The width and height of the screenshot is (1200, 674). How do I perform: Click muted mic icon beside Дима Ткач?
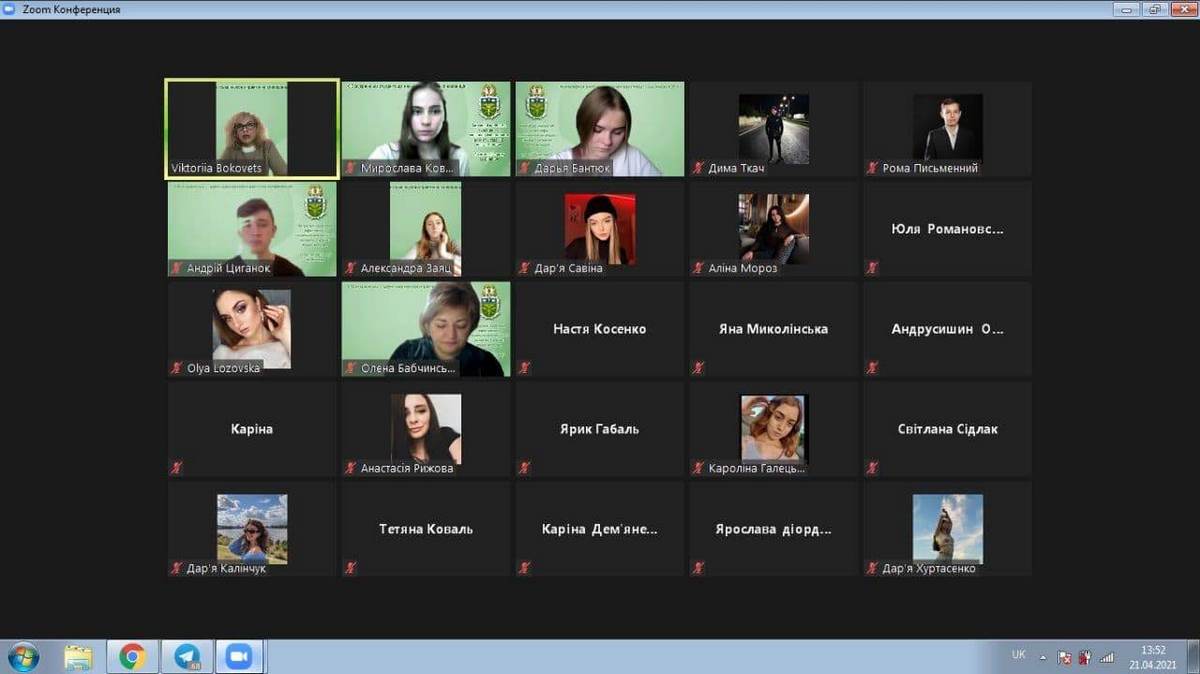(699, 168)
